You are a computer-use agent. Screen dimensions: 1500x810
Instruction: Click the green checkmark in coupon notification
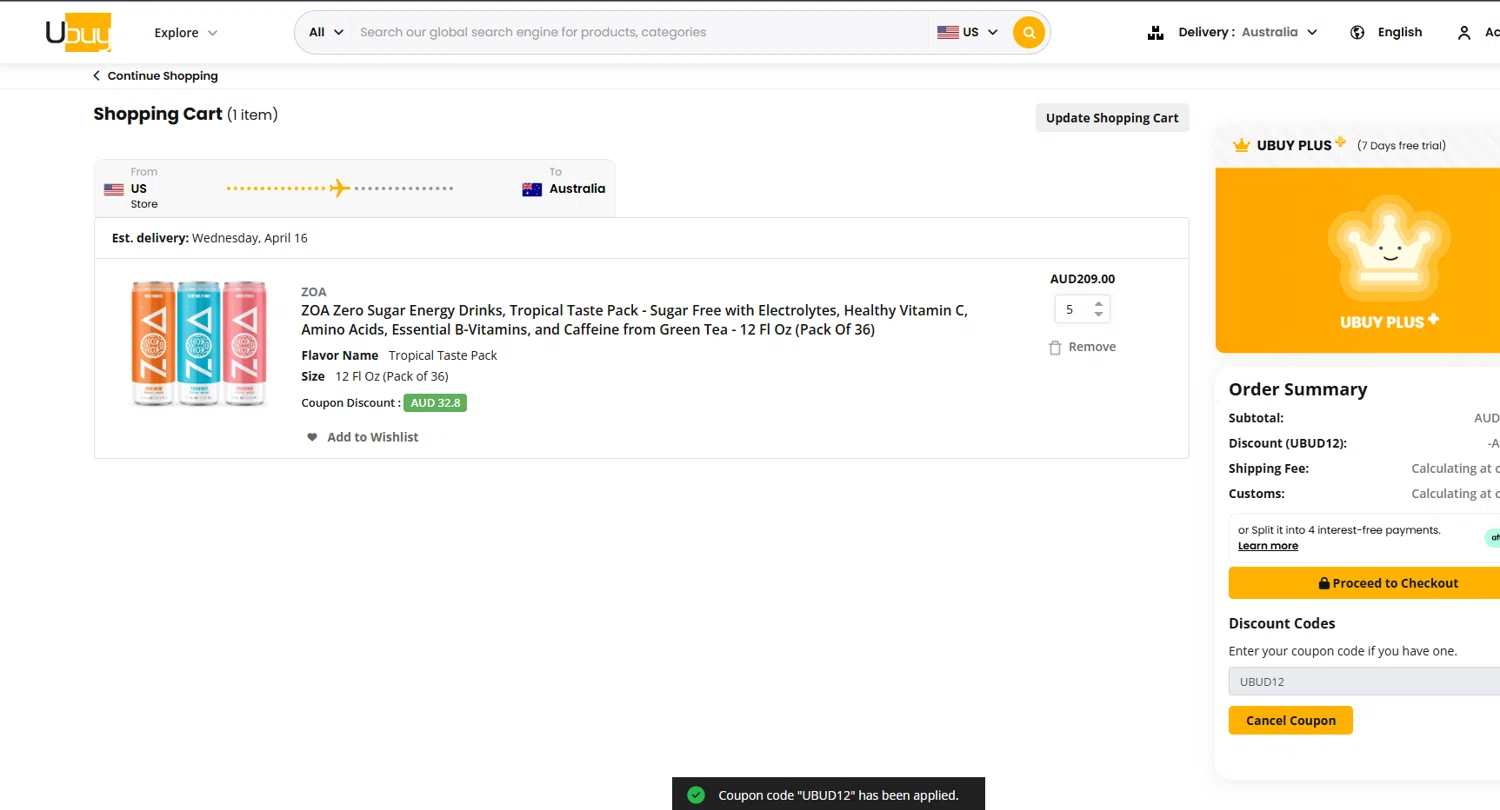click(x=696, y=795)
